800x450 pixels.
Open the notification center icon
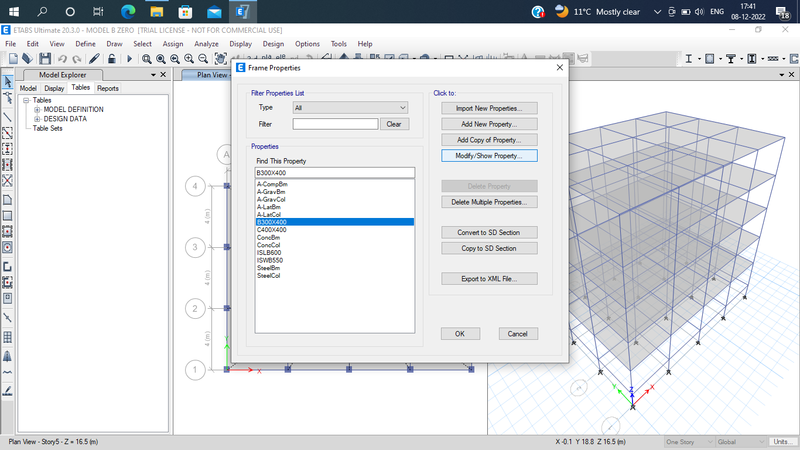click(783, 12)
